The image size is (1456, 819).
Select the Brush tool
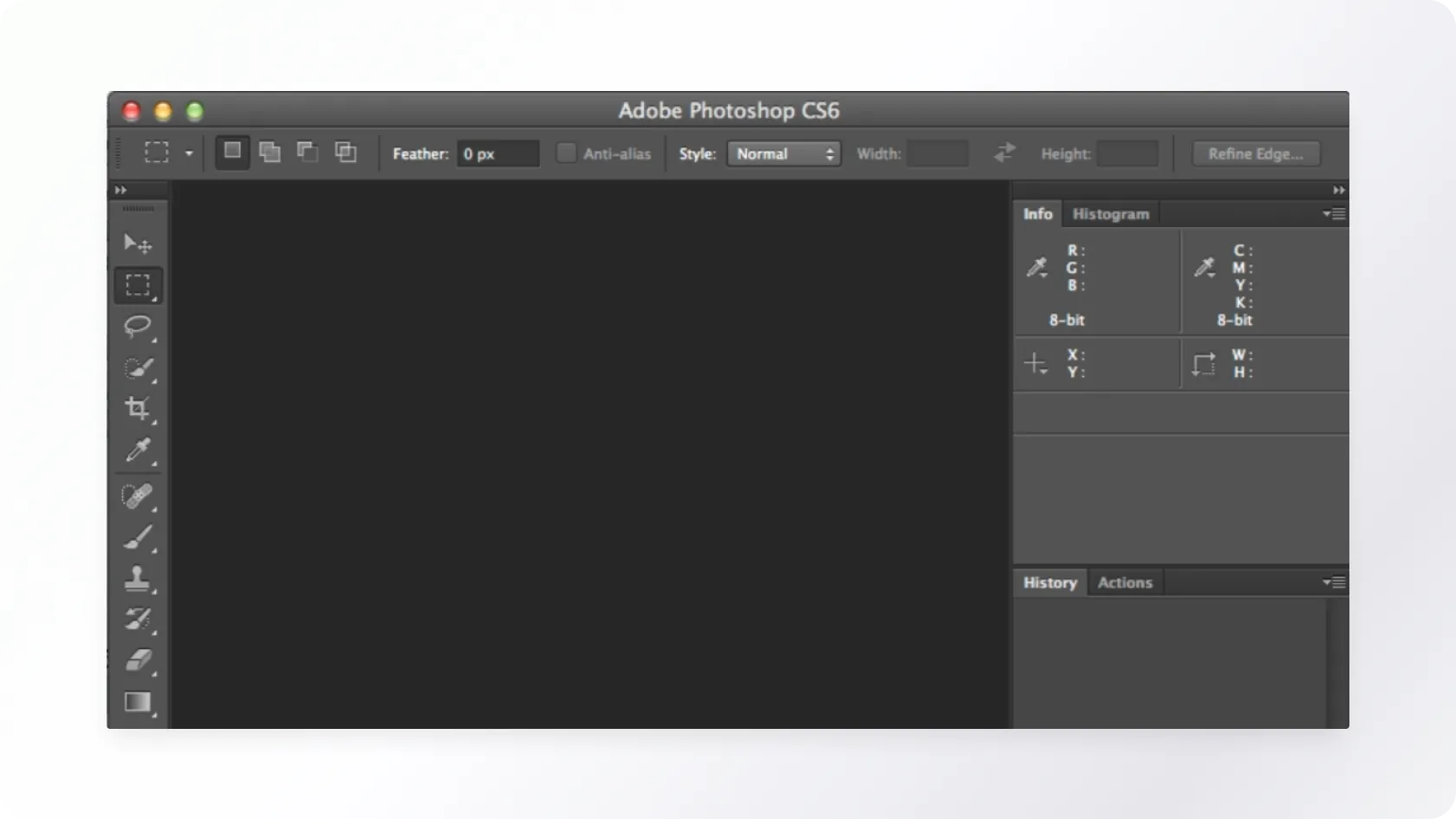(138, 538)
